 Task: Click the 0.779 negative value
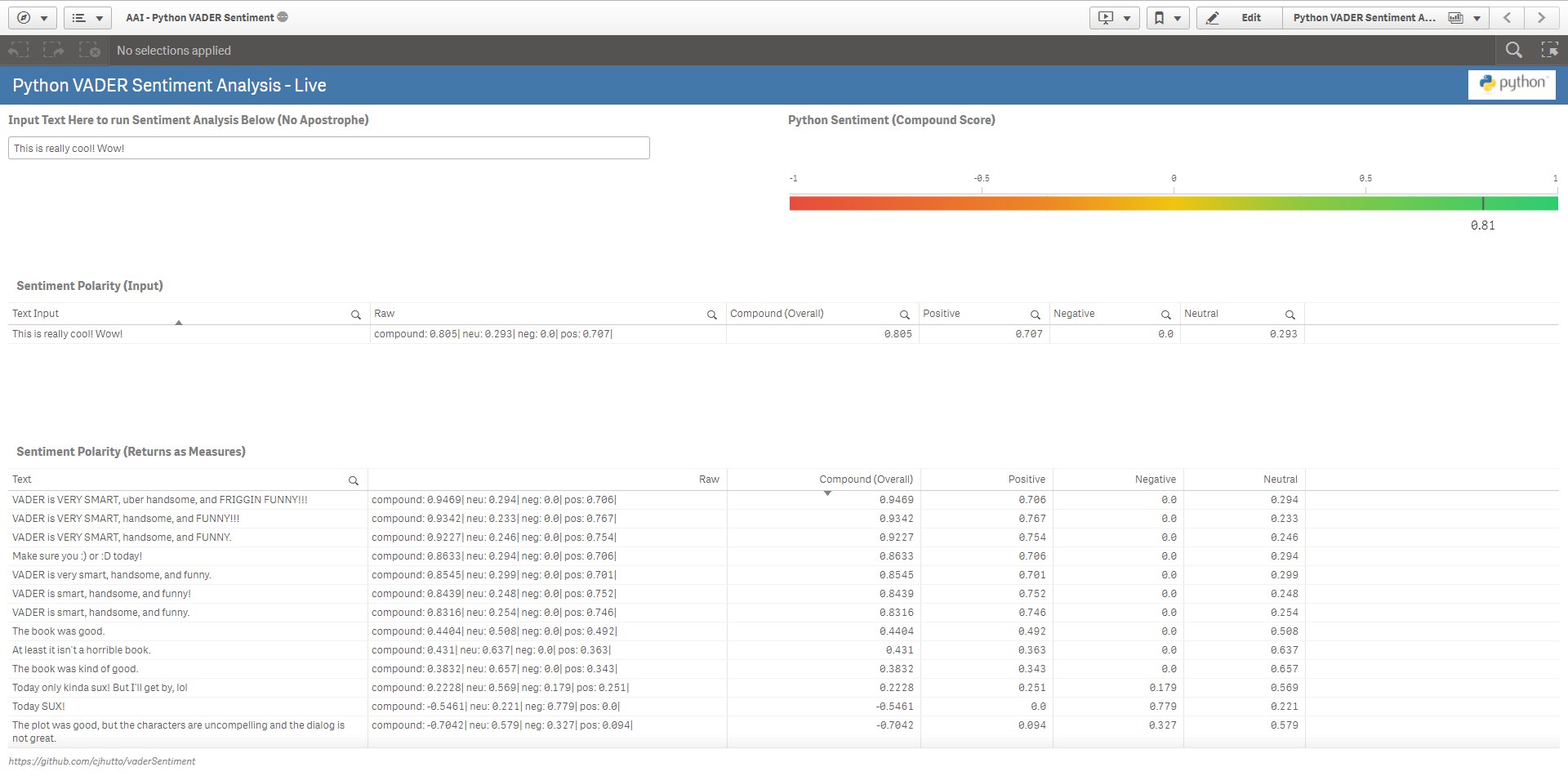pos(1162,707)
